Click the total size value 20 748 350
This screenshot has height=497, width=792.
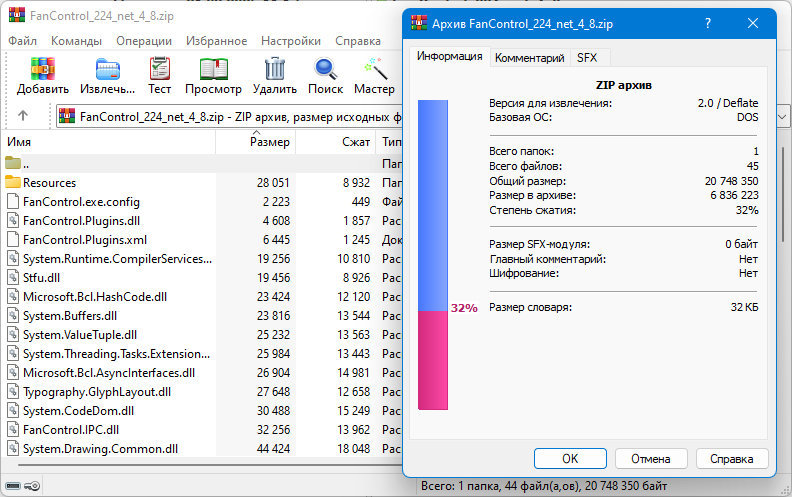coord(731,181)
